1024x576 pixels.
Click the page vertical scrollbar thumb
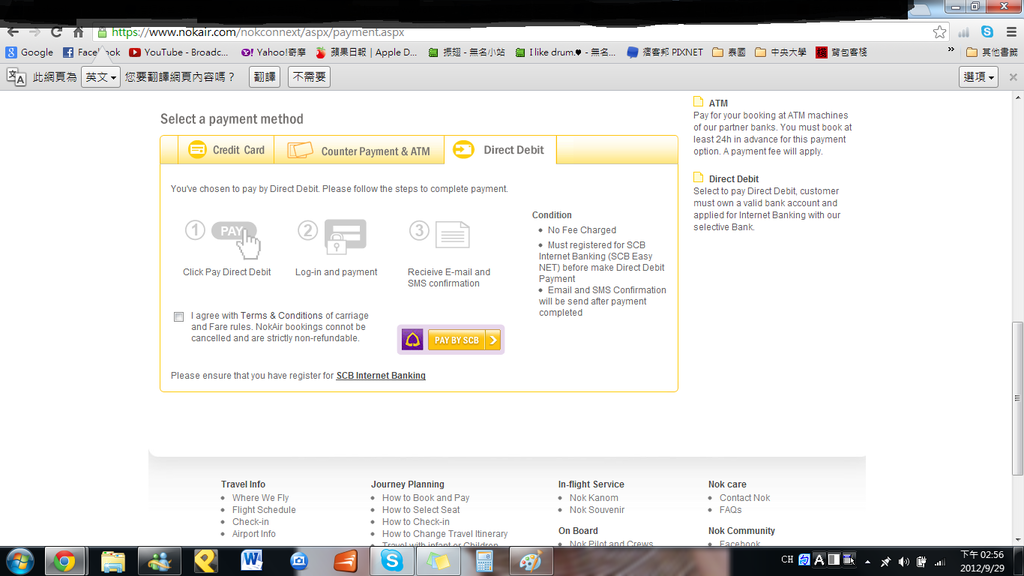click(x=1017, y=398)
